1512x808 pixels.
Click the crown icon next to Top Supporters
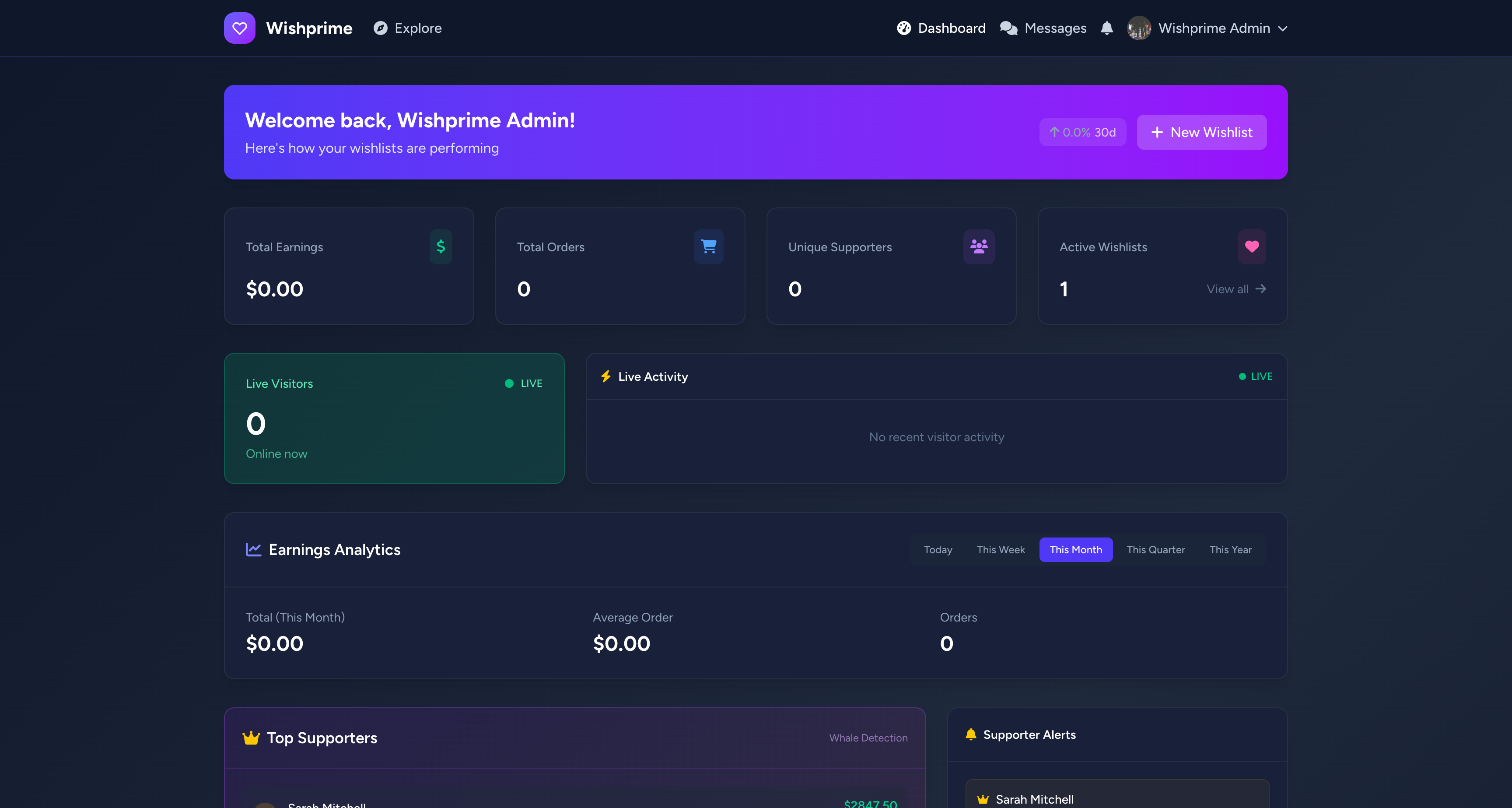[x=251, y=738]
